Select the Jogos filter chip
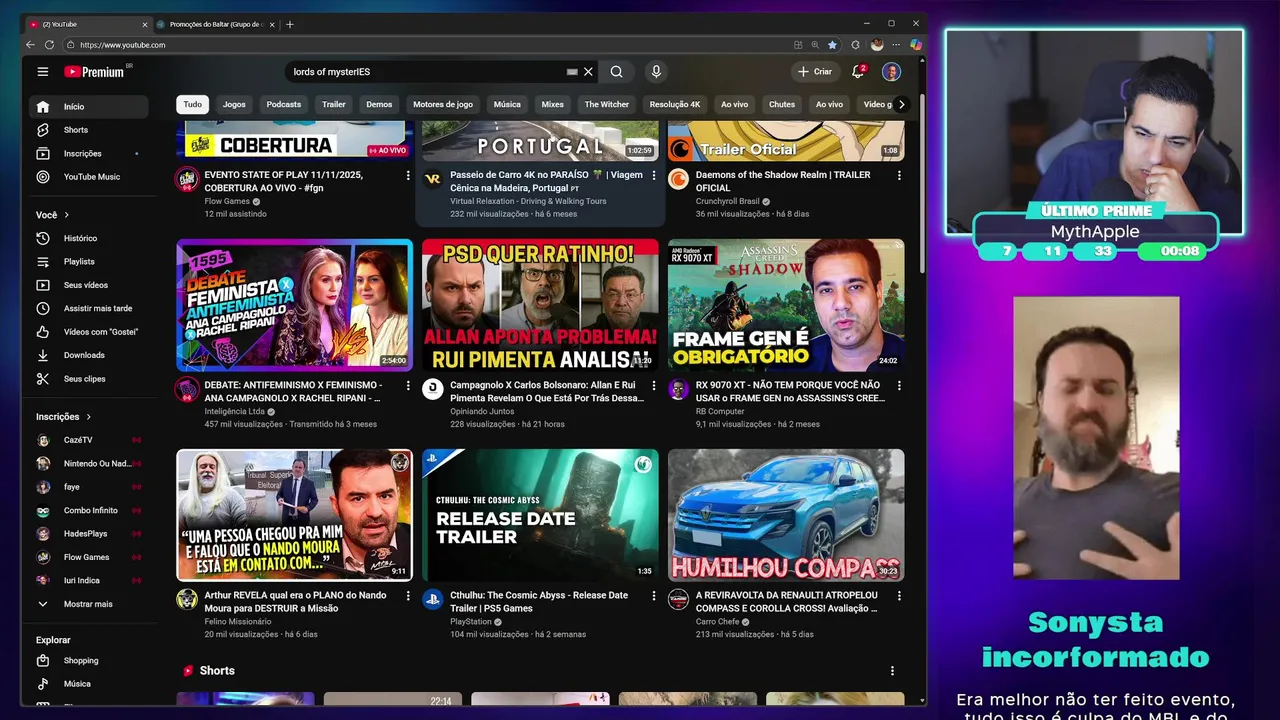The height and width of the screenshot is (720, 1280). coord(234,104)
